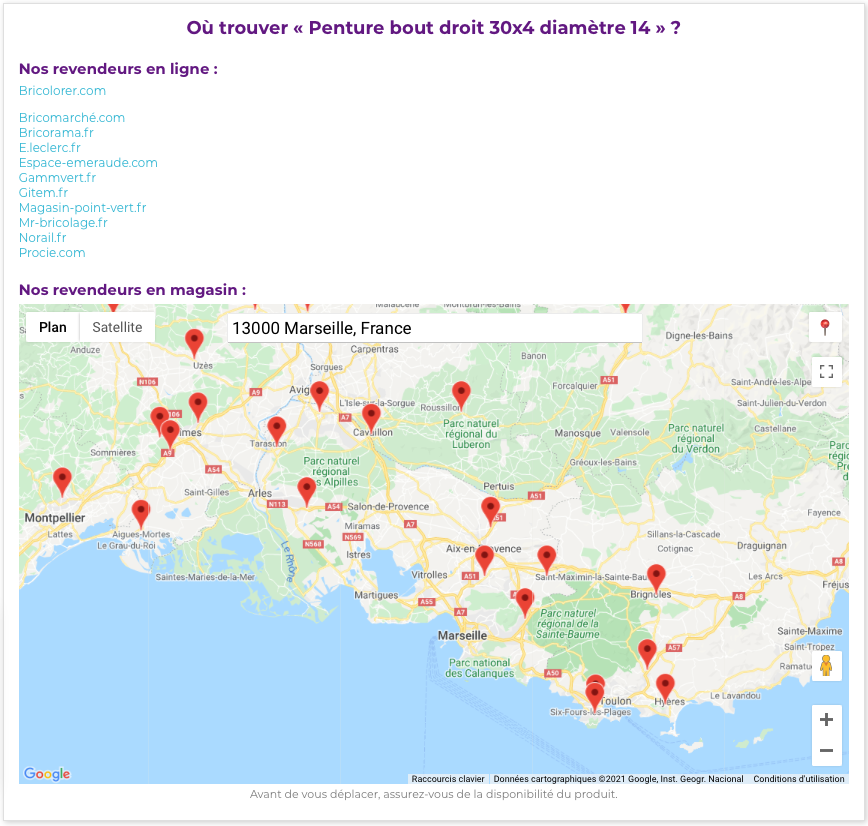Switch map to Satellite view
This screenshot has width=868, height=826.
pos(117,327)
